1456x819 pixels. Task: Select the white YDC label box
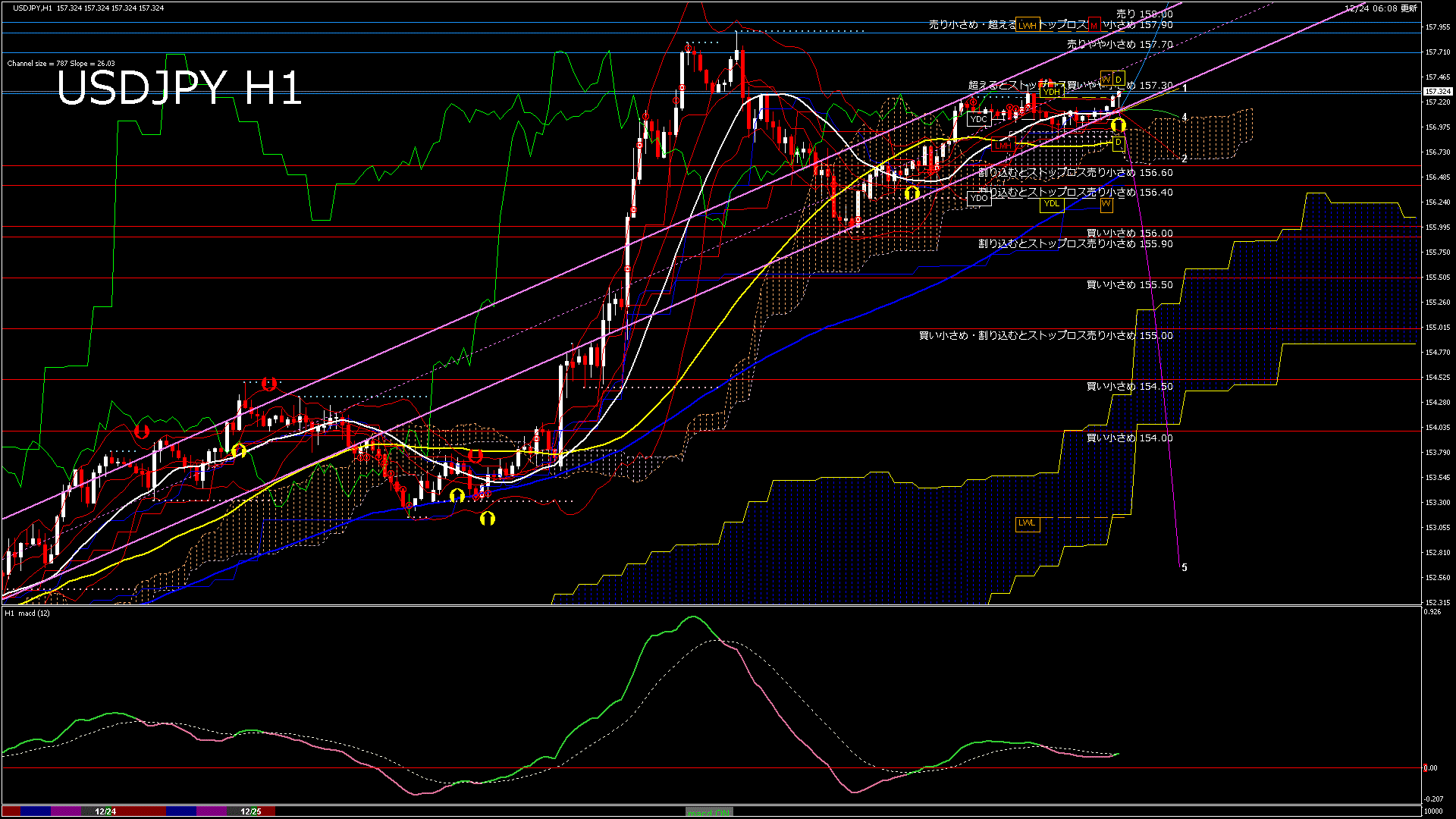tap(979, 119)
